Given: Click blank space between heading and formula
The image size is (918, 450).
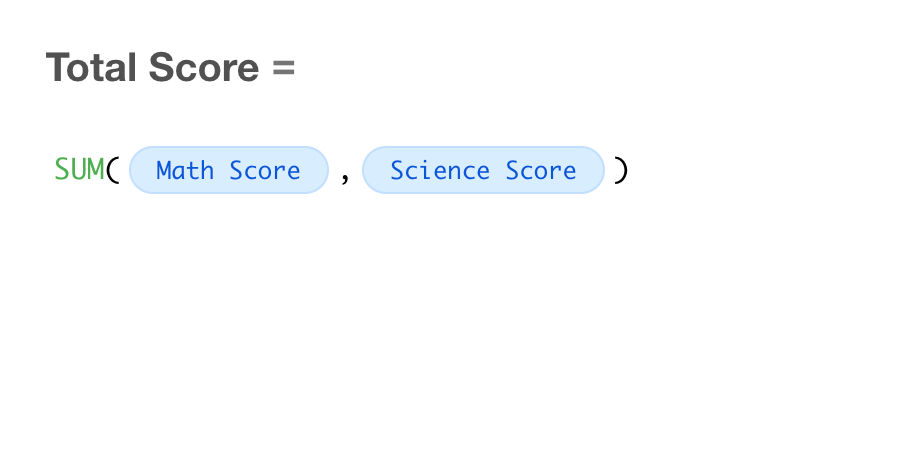Looking at the screenshot, I should pyautogui.click(x=459, y=115).
